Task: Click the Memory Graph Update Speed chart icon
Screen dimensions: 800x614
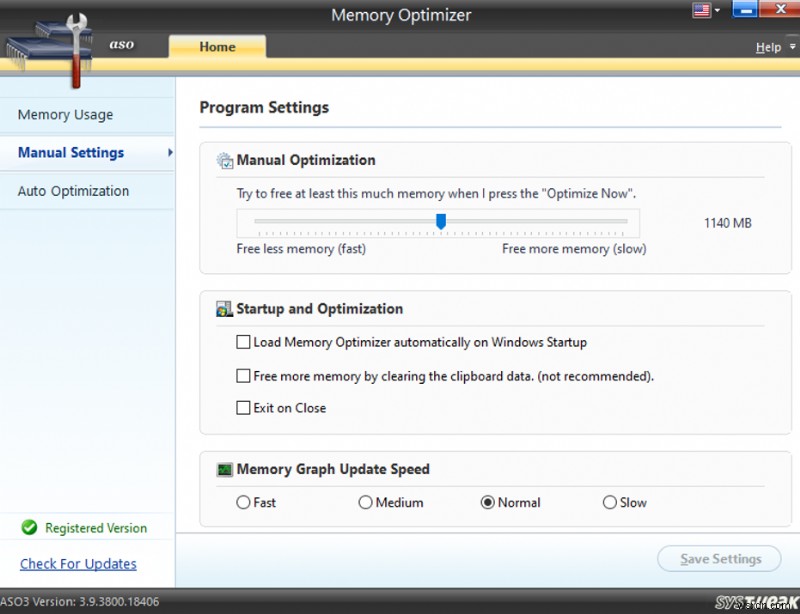Action: pos(224,469)
